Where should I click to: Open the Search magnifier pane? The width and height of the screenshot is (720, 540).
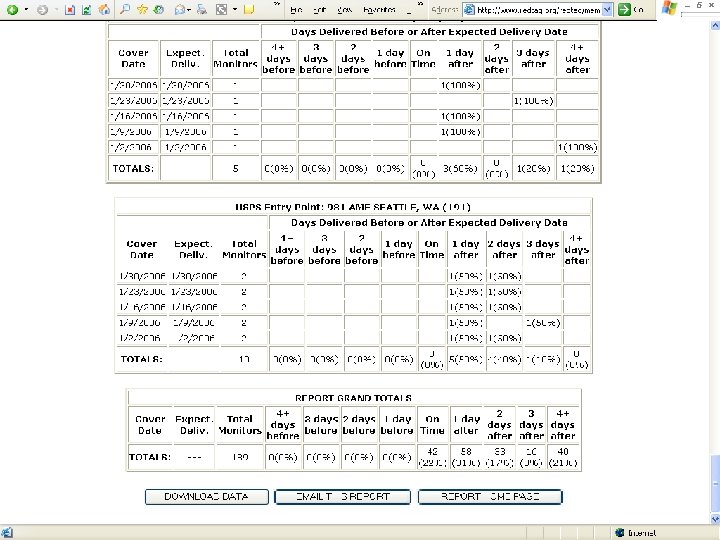click(x=124, y=9)
